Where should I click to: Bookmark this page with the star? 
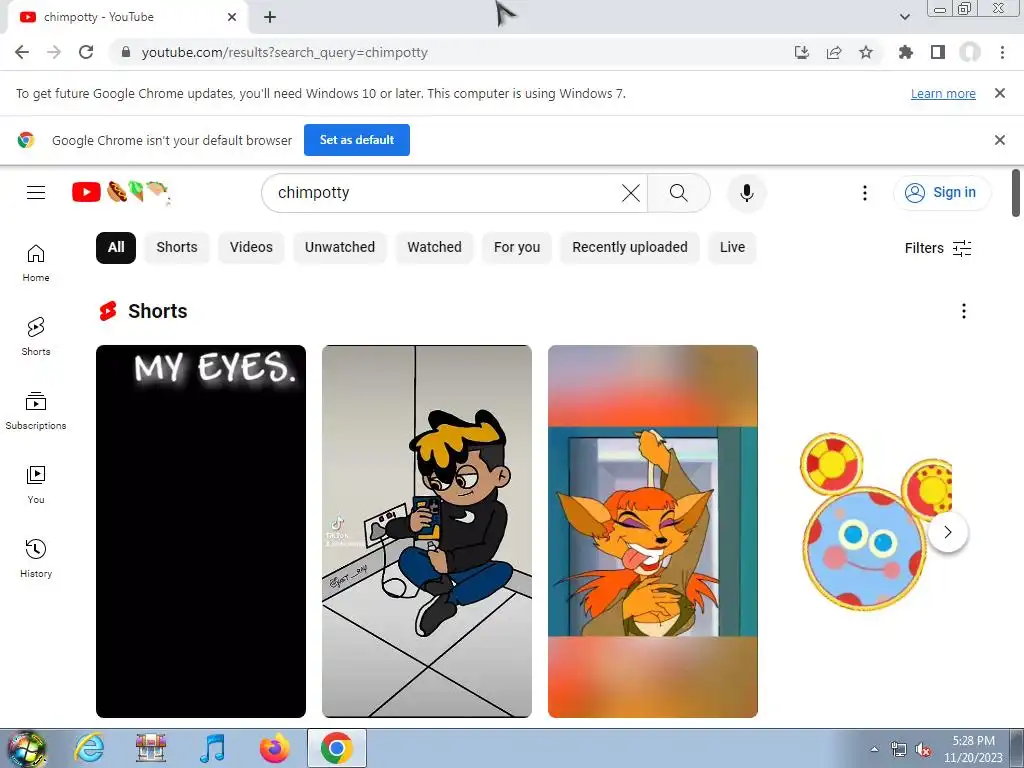866,52
